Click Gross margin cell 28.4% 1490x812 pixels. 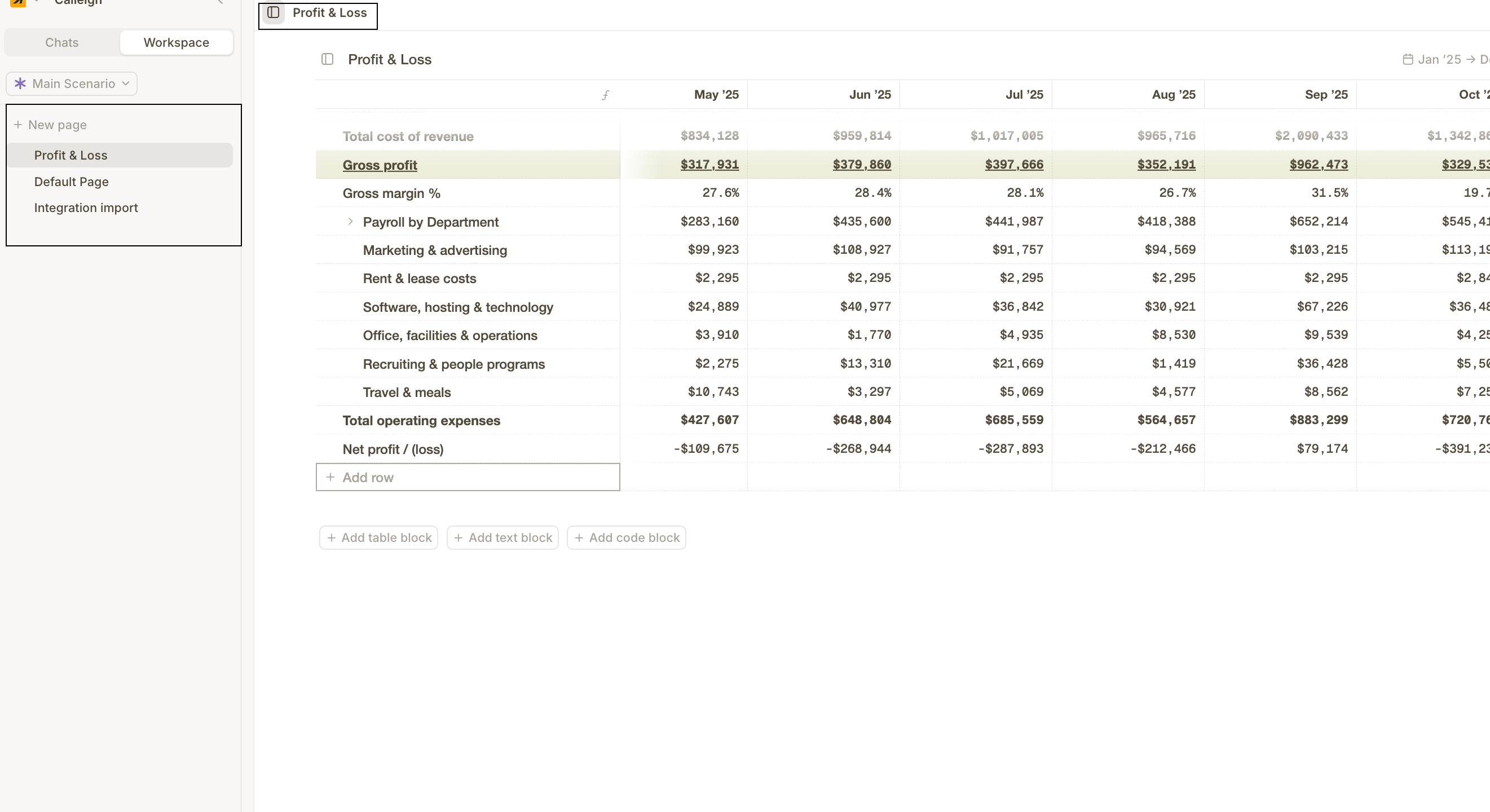pos(873,193)
